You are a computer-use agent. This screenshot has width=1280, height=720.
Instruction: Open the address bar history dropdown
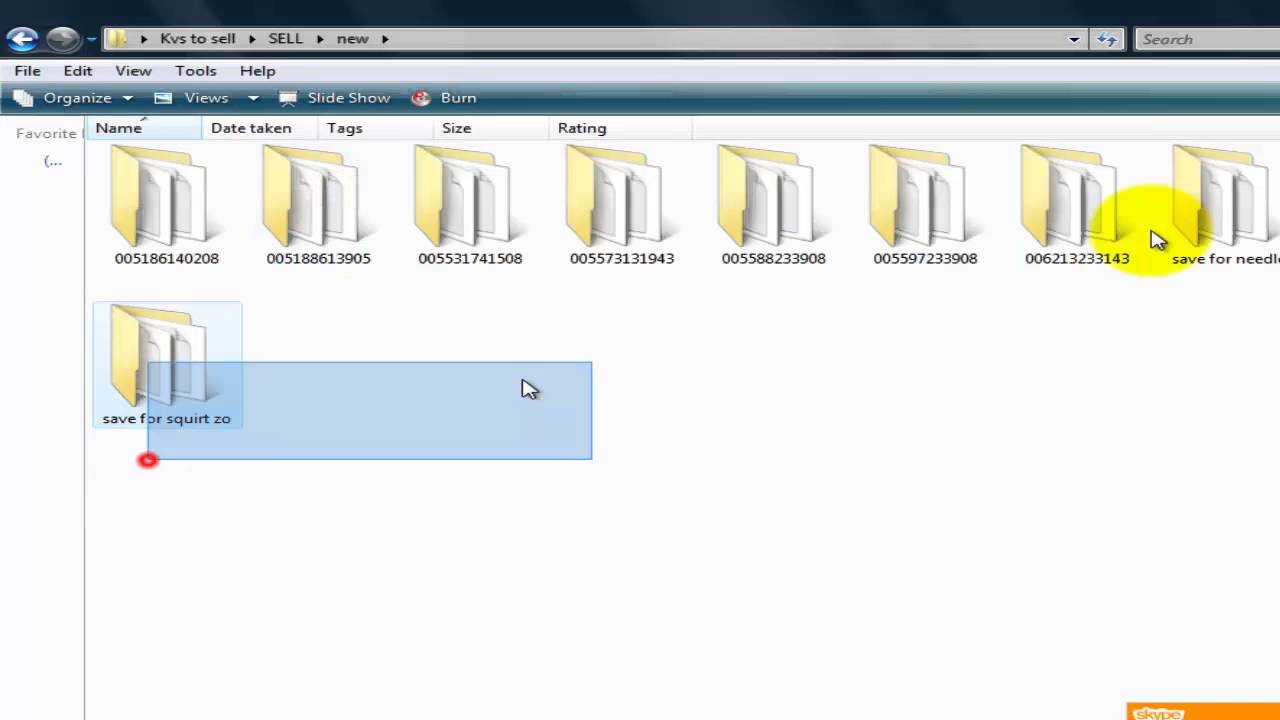[1074, 39]
